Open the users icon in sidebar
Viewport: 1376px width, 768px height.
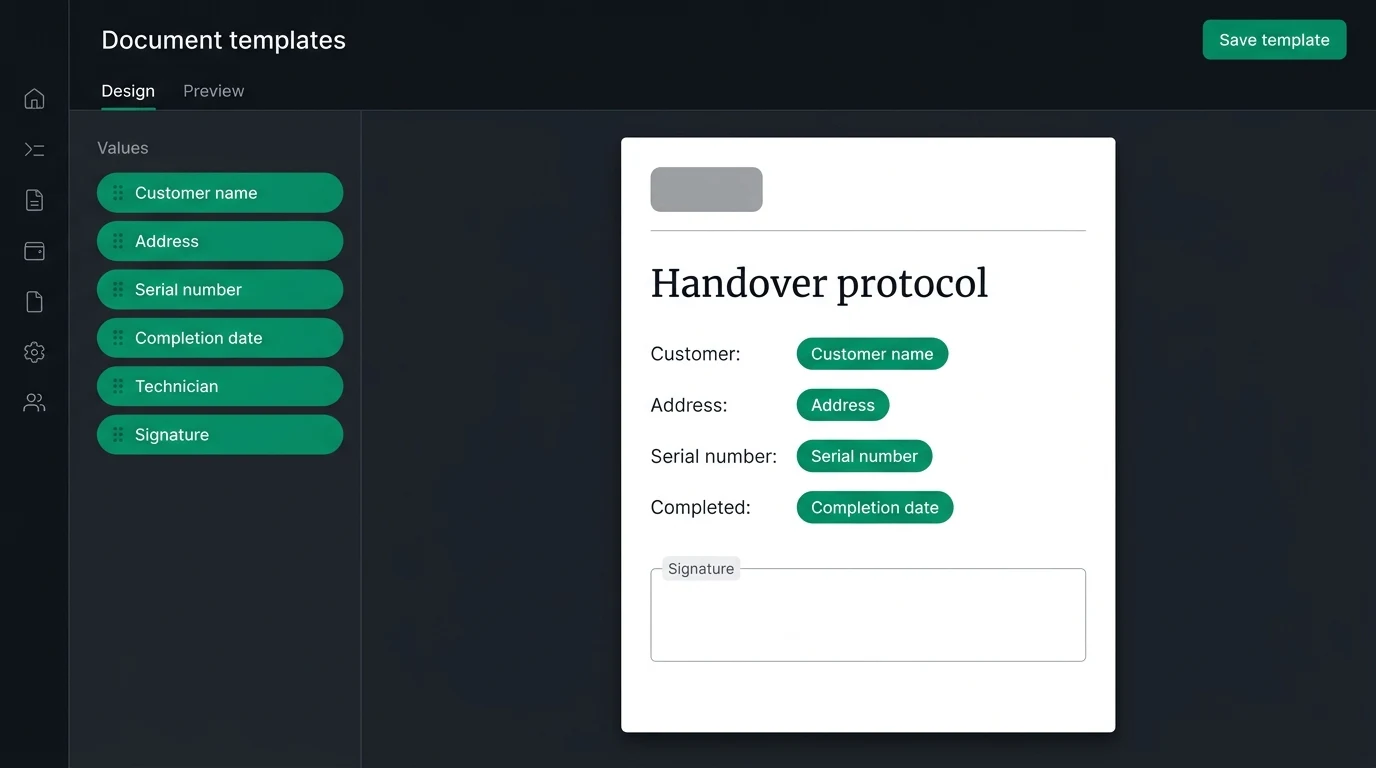[x=34, y=403]
